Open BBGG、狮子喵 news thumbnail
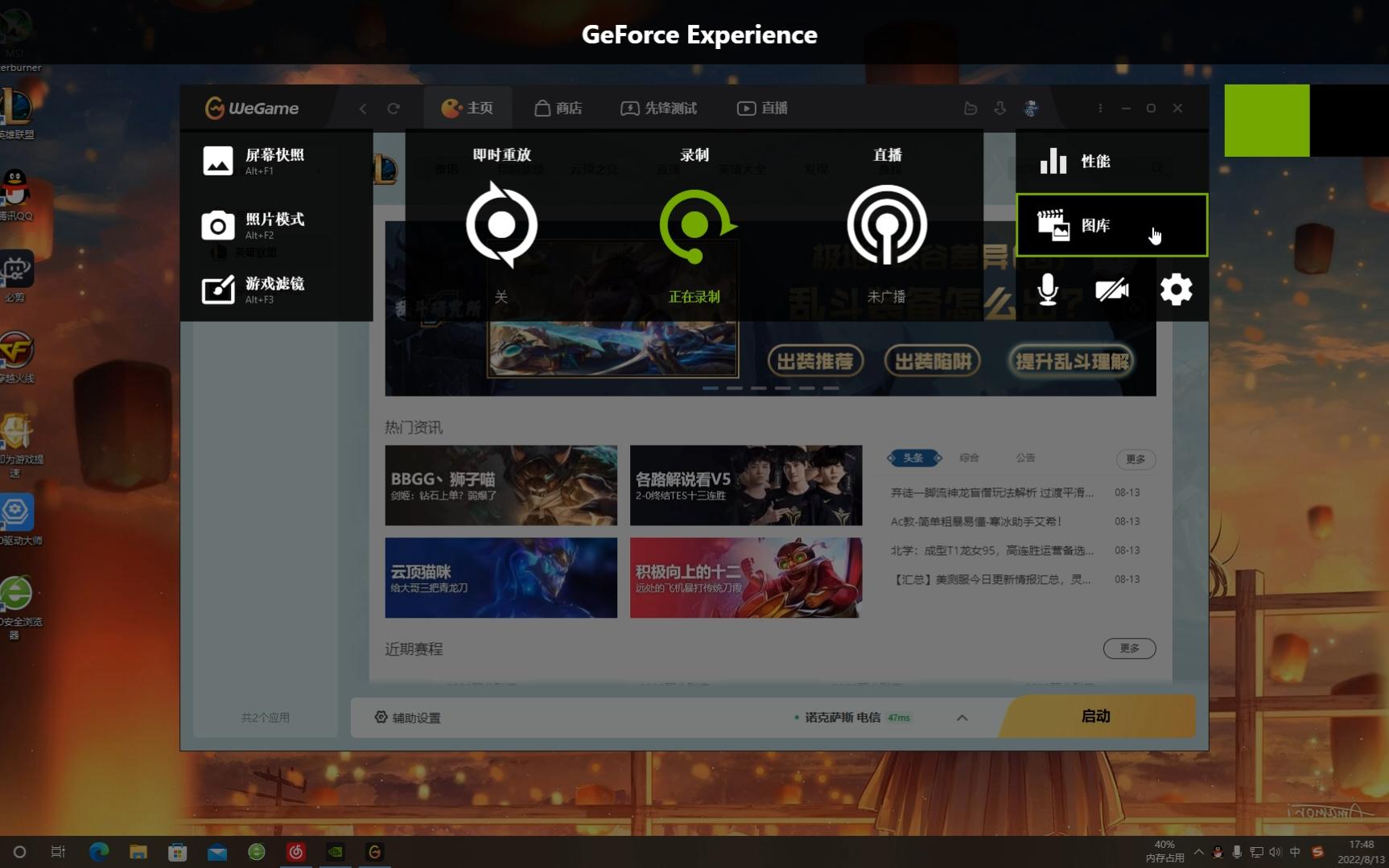The height and width of the screenshot is (868, 1389). tap(501, 485)
